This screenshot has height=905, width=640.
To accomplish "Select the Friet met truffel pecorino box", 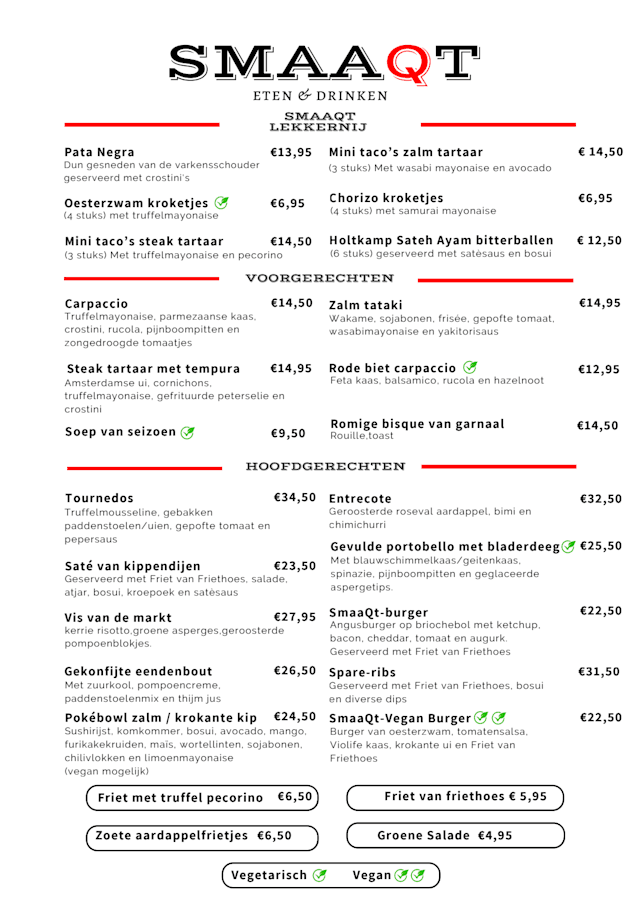I will click(x=204, y=798).
